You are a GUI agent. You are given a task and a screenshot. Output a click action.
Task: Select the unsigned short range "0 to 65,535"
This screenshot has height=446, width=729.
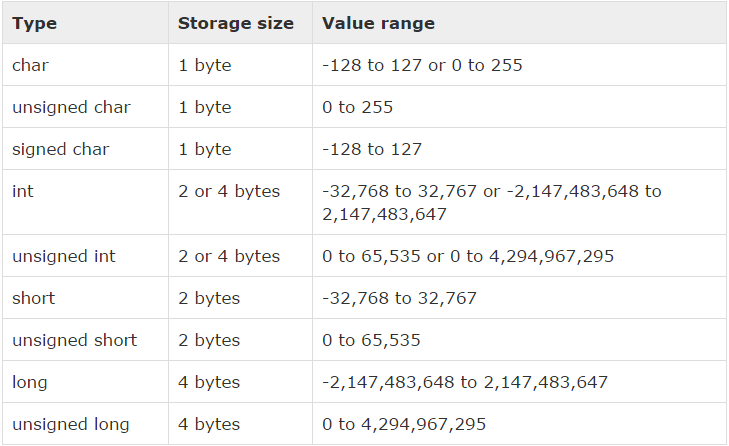click(x=371, y=340)
